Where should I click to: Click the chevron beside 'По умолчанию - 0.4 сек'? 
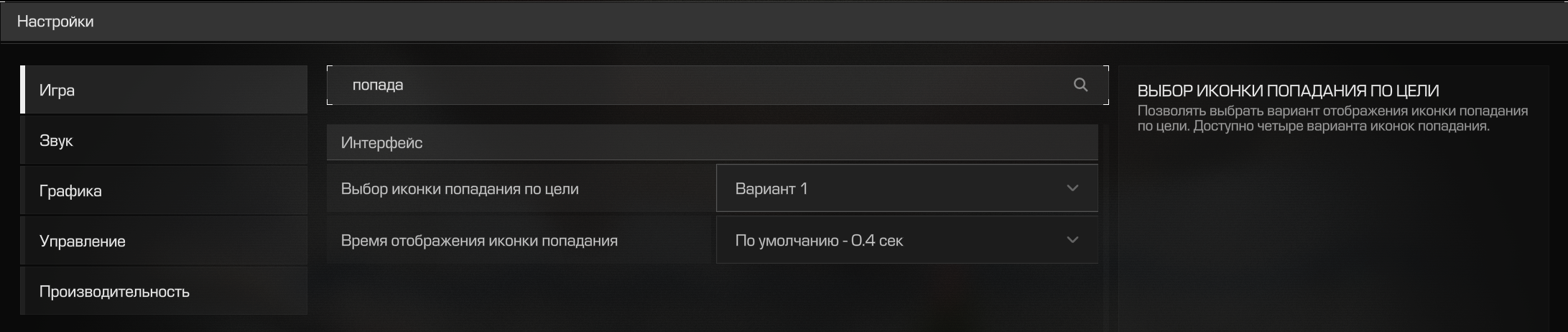click(1072, 240)
